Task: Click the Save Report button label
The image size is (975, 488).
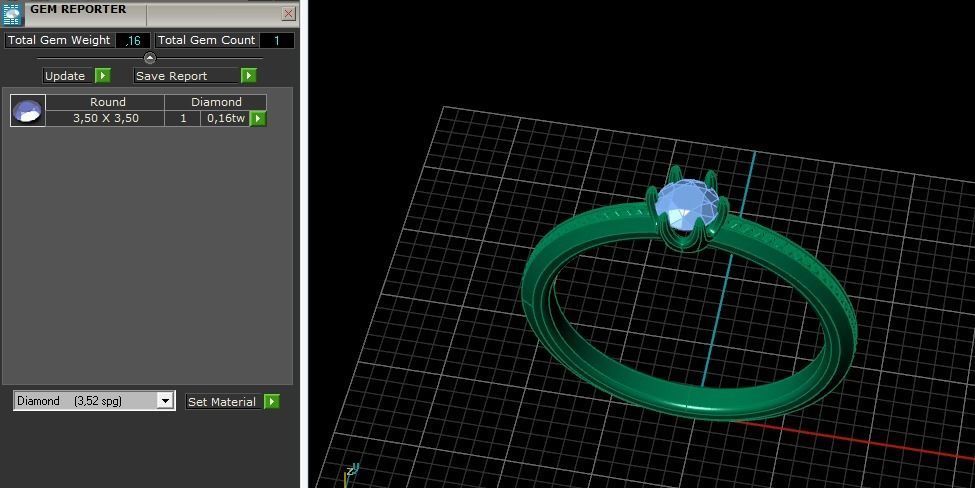Action: [186, 76]
